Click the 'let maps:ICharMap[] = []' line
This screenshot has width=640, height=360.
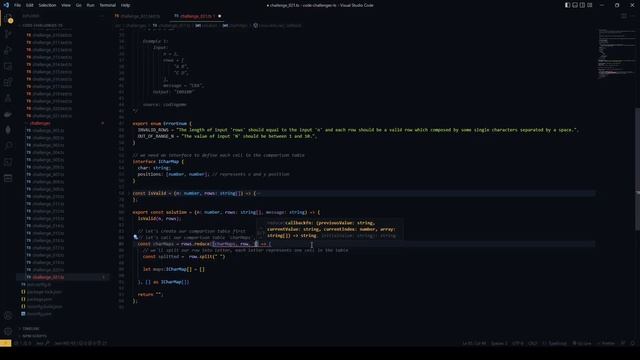174,269
